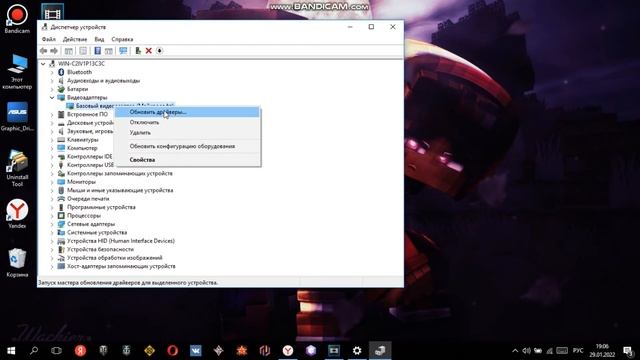This screenshot has width=640, height=360.
Task: Click the update driver toolbar icon with green arrow
Action: click(x=138, y=51)
